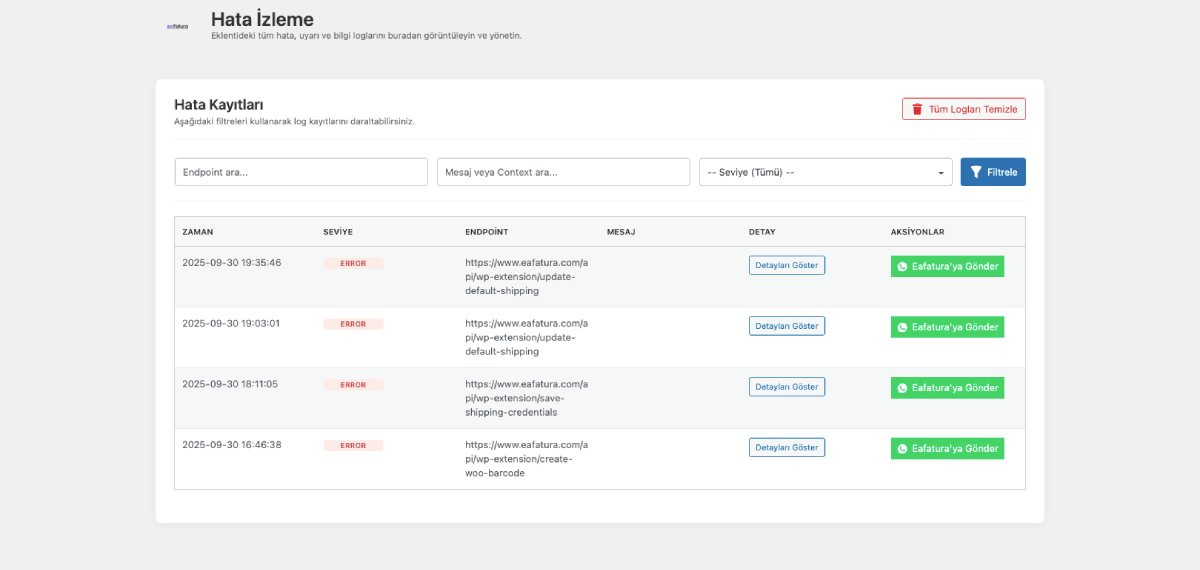This screenshot has height=570, width=1200.
Task: Click the eafatura logo icon
Action: click(177, 26)
